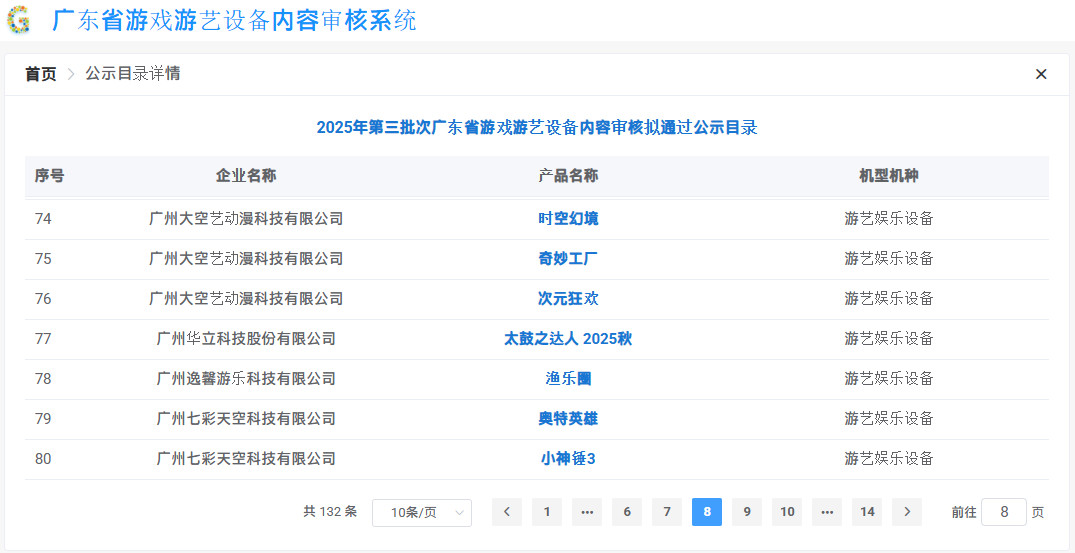
Task: Click company cell in row 80
Action: pos(246,458)
